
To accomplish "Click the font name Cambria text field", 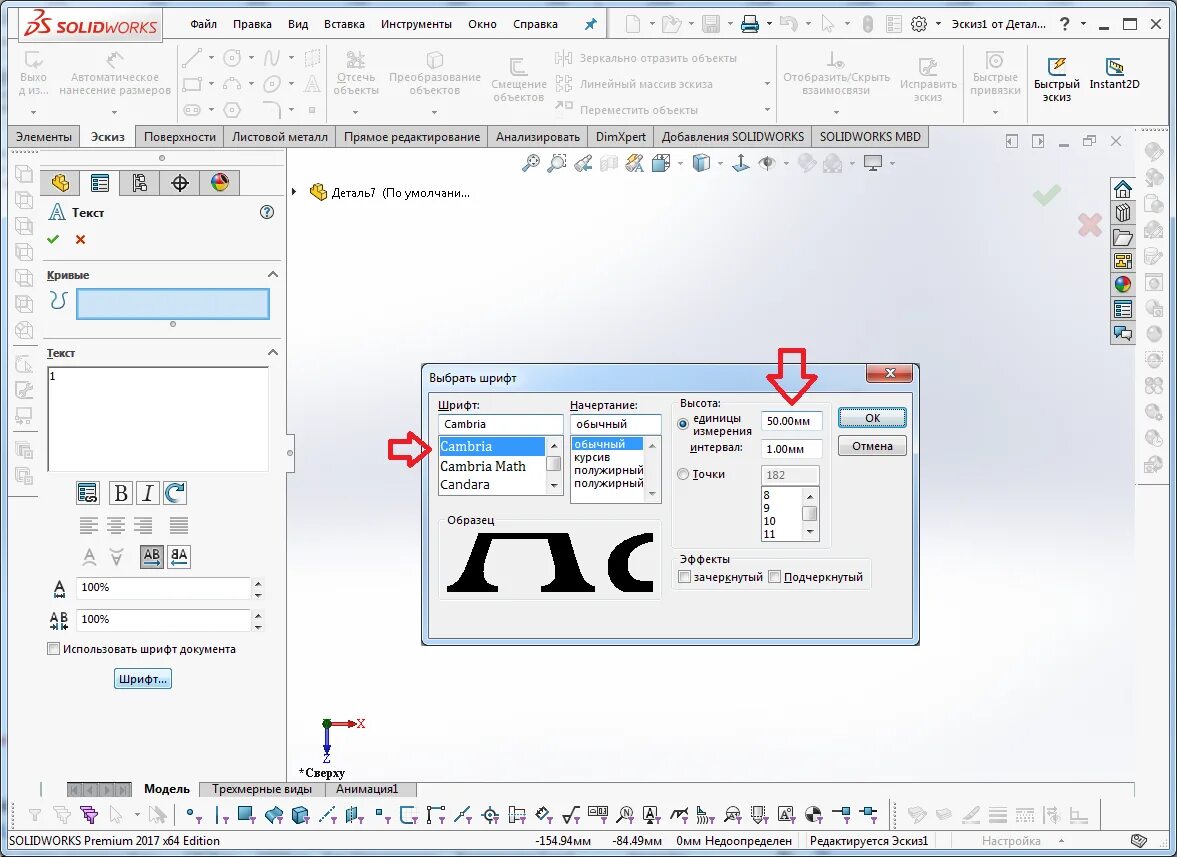I will 500,424.
